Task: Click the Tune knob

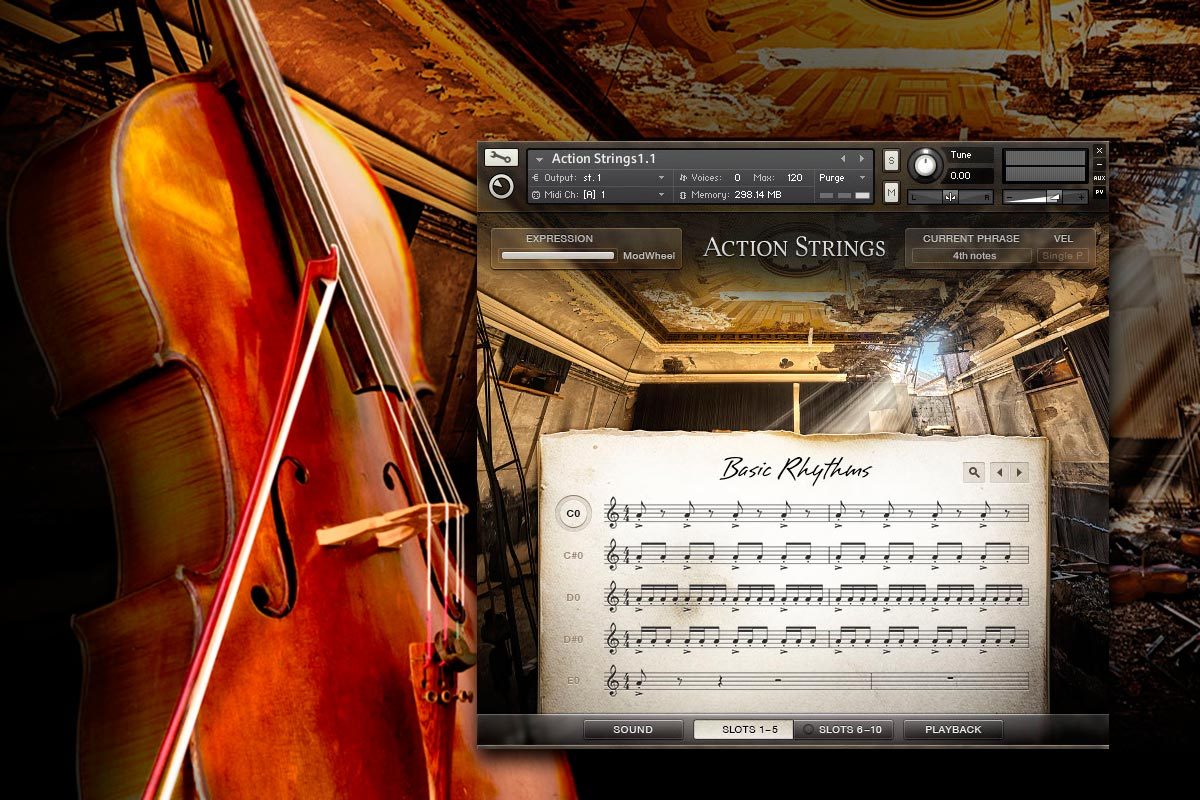Action: (926, 165)
